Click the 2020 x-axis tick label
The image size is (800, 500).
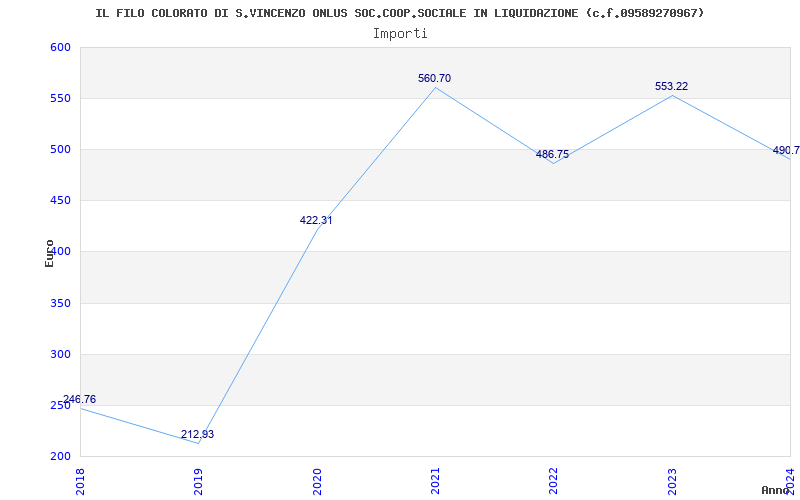coord(317,481)
